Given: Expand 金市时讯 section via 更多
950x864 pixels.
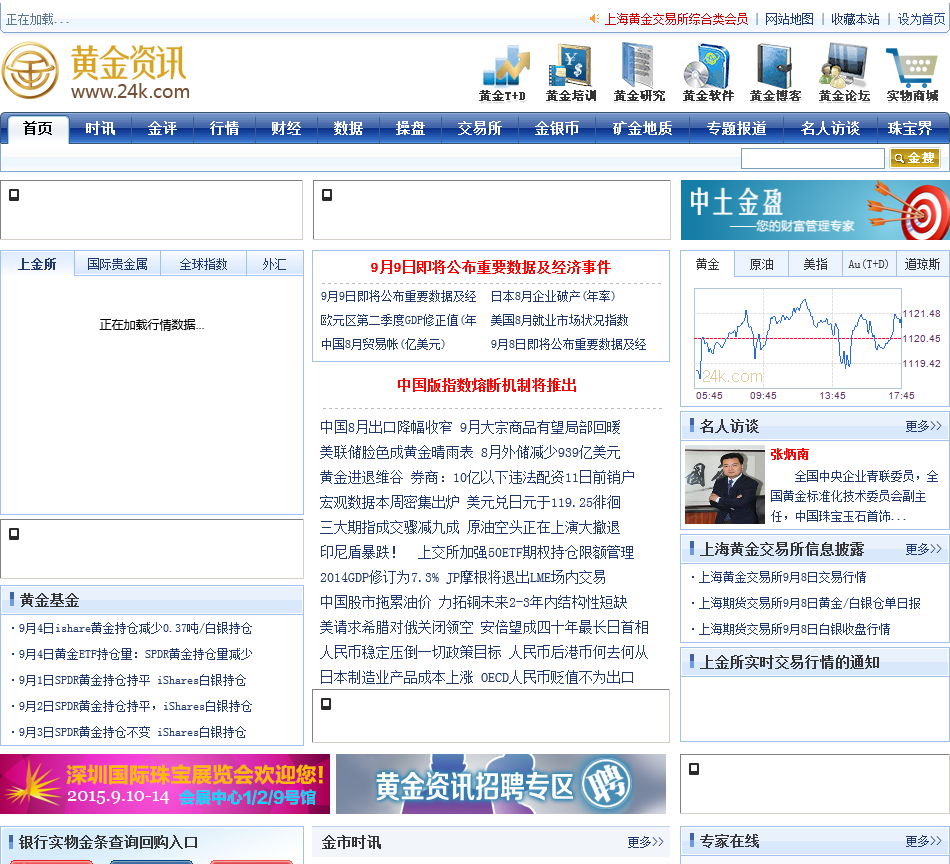Looking at the screenshot, I should 644,842.
